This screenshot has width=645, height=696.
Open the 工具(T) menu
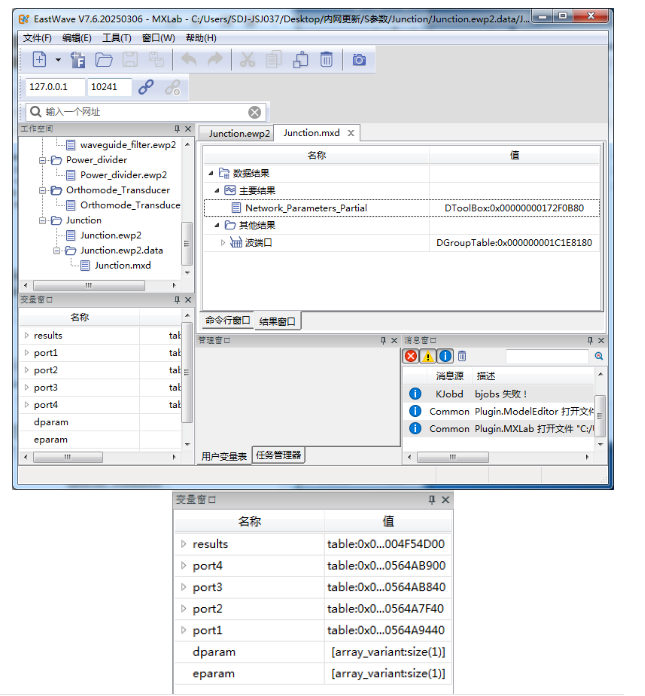tap(117, 38)
